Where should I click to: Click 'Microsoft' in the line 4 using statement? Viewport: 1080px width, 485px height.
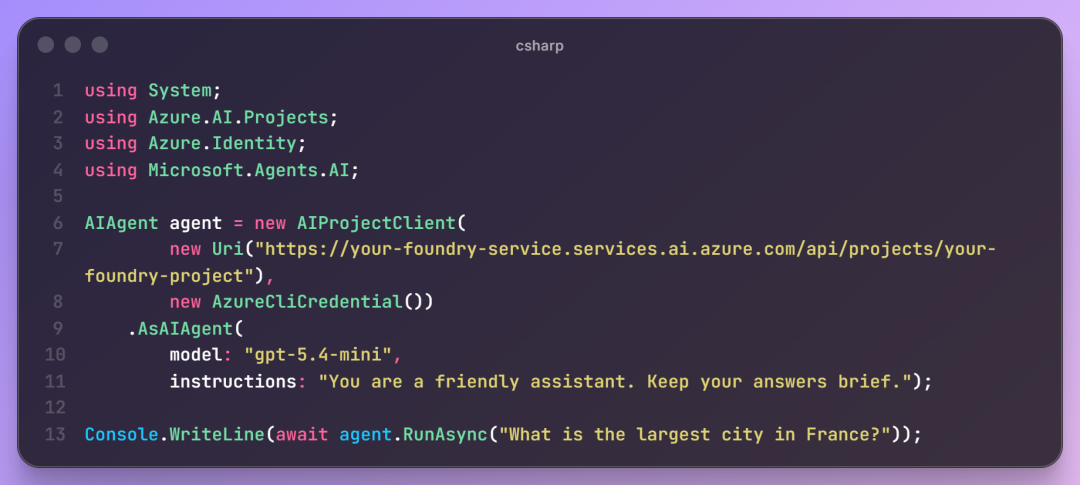click(196, 170)
